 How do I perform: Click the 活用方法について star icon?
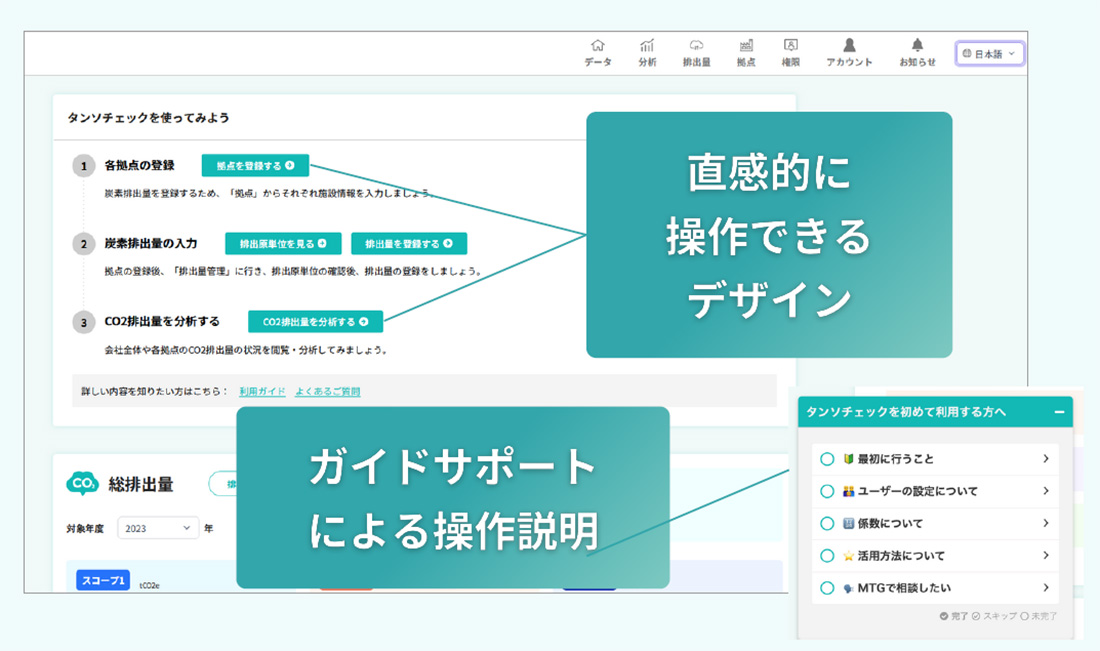point(848,556)
